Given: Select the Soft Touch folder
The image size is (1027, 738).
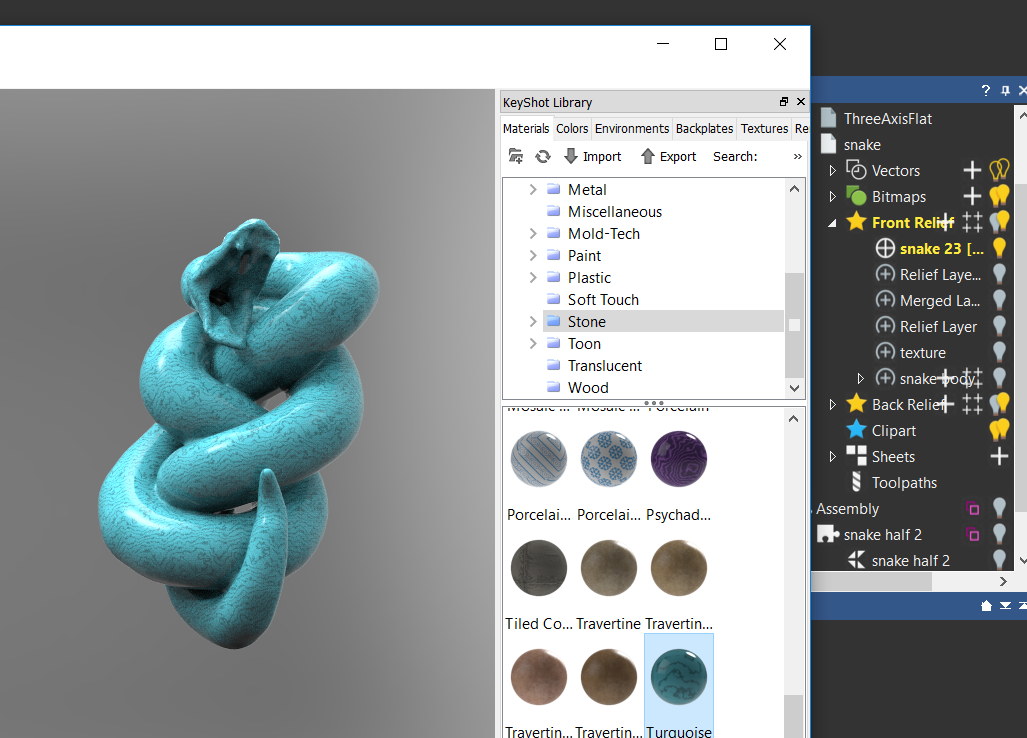Looking at the screenshot, I should (603, 299).
